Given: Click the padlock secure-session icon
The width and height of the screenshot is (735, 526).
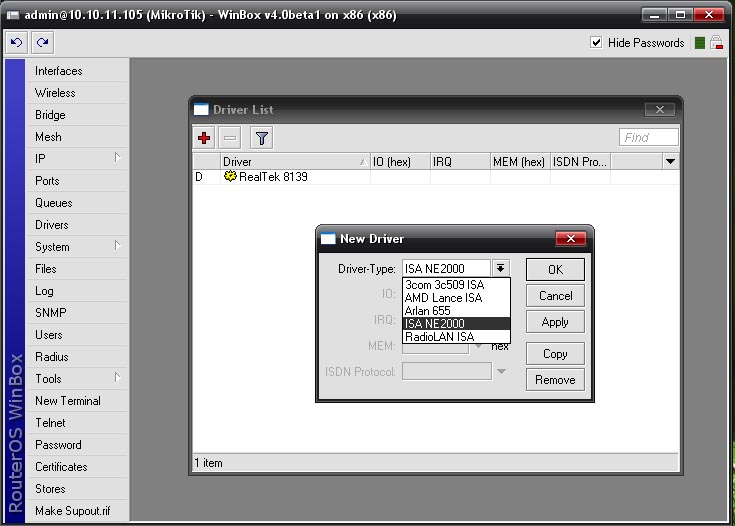Looking at the screenshot, I should click(x=716, y=43).
